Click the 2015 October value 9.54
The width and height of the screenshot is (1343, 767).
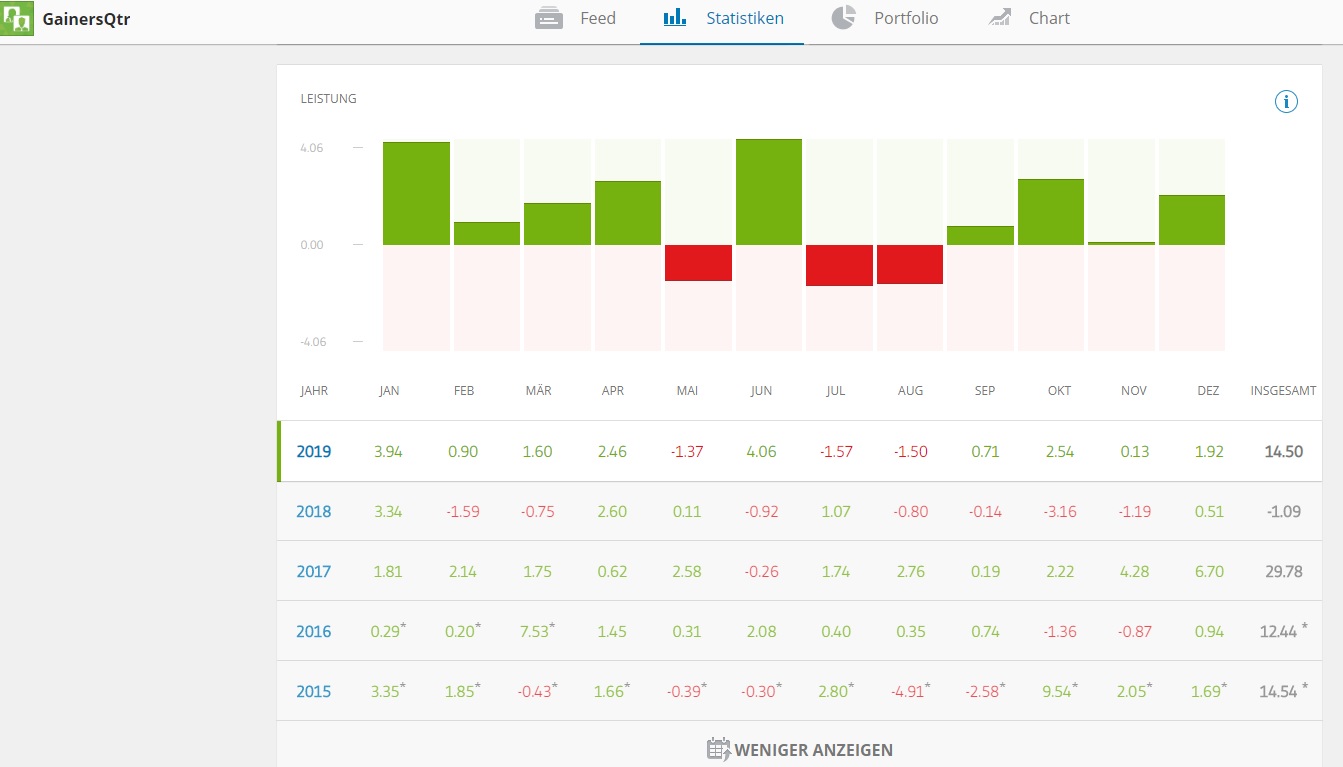click(1059, 691)
